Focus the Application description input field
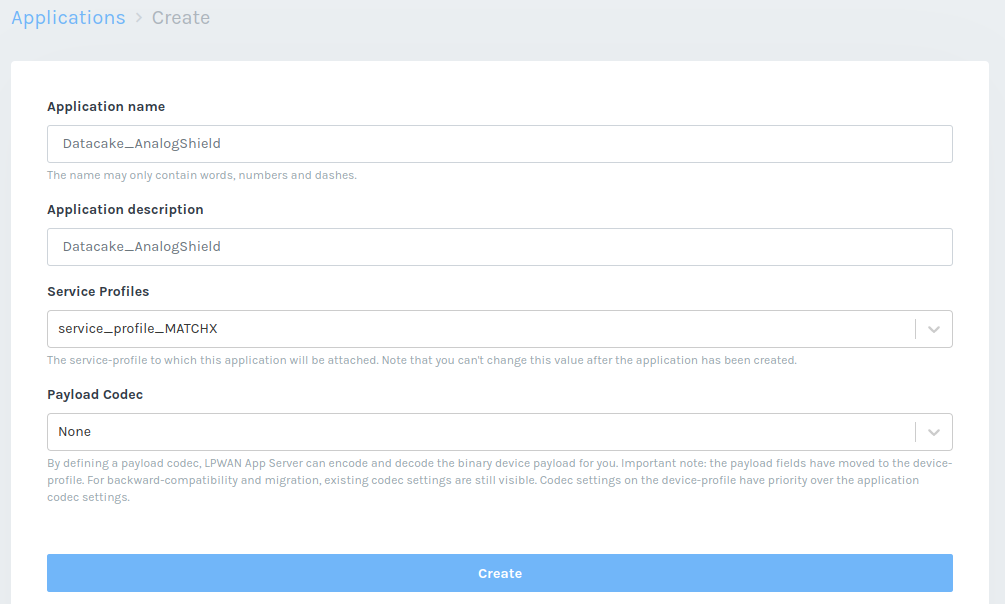 tap(499, 247)
